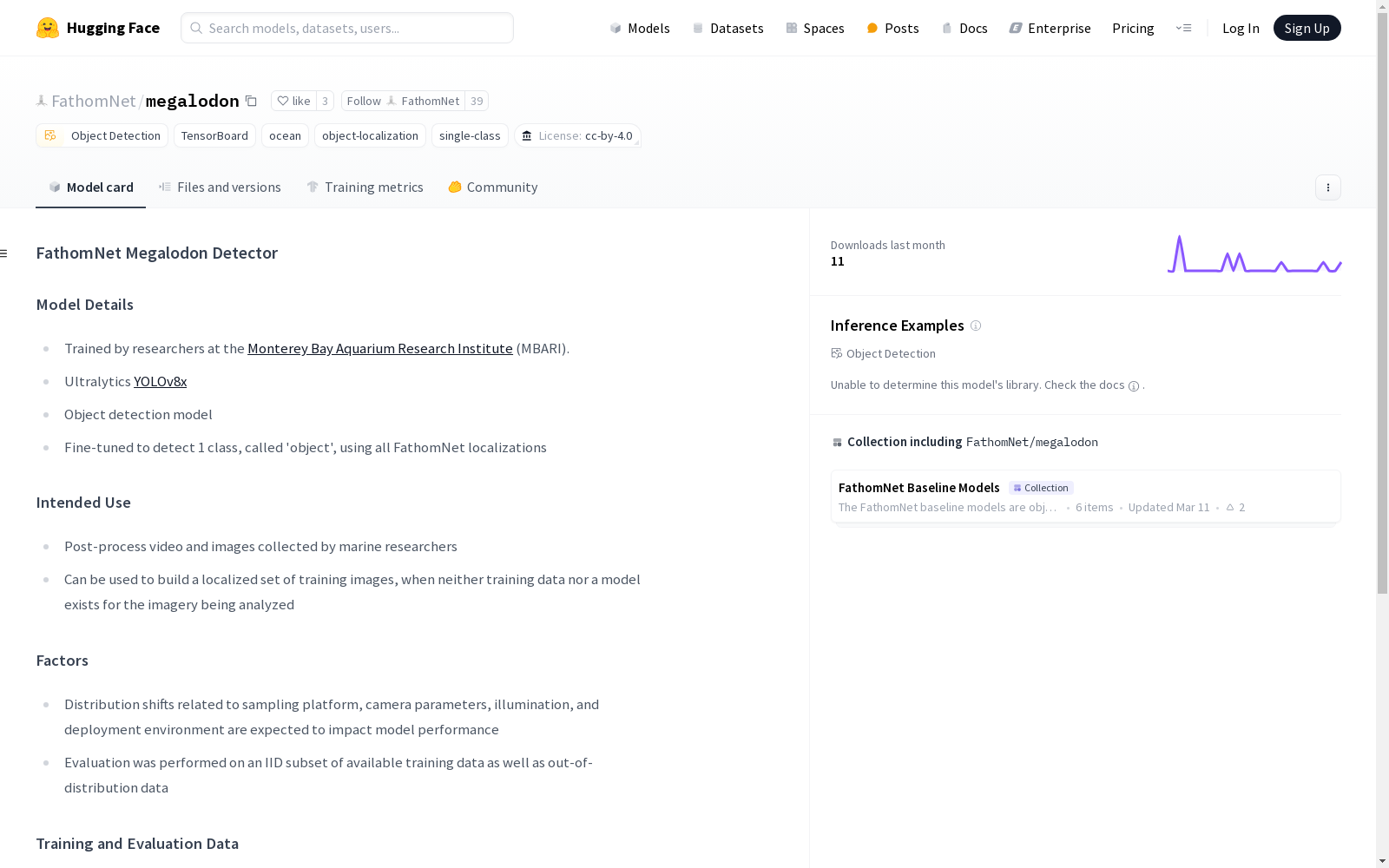Click the downloads last month chart
The height and width of the screenshot is (868, 1389).
[1254, 253]
